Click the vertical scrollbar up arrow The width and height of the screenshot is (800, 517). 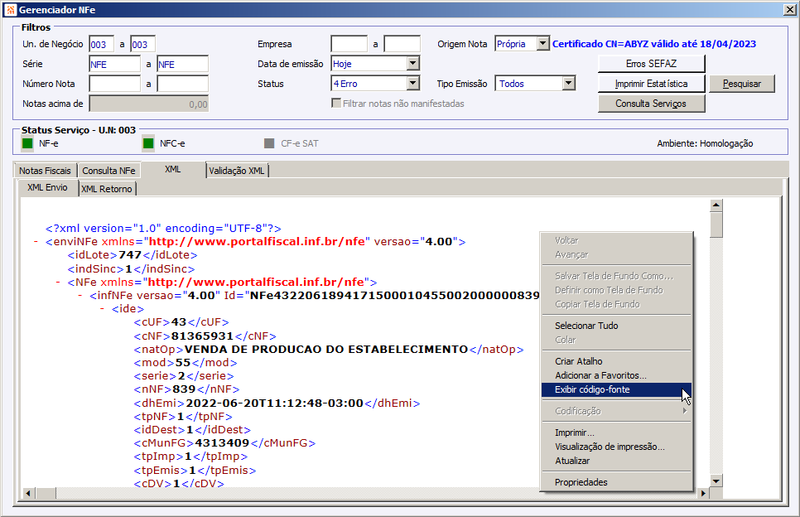[x=716, y=205]
